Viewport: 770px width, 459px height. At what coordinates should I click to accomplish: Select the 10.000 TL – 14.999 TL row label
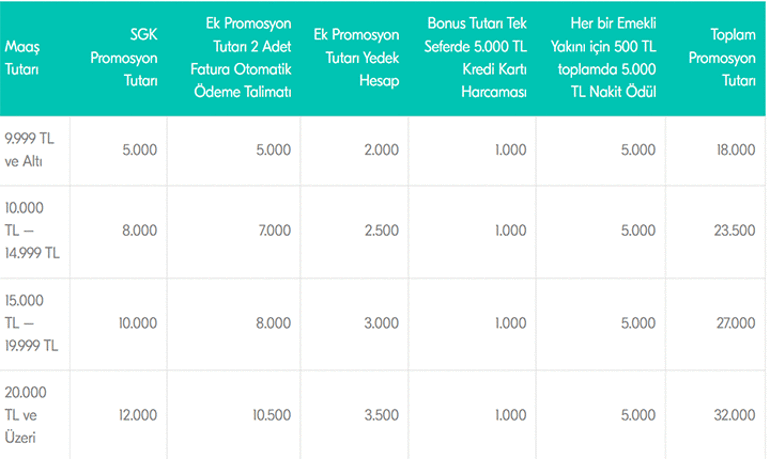tap(32, 230)
